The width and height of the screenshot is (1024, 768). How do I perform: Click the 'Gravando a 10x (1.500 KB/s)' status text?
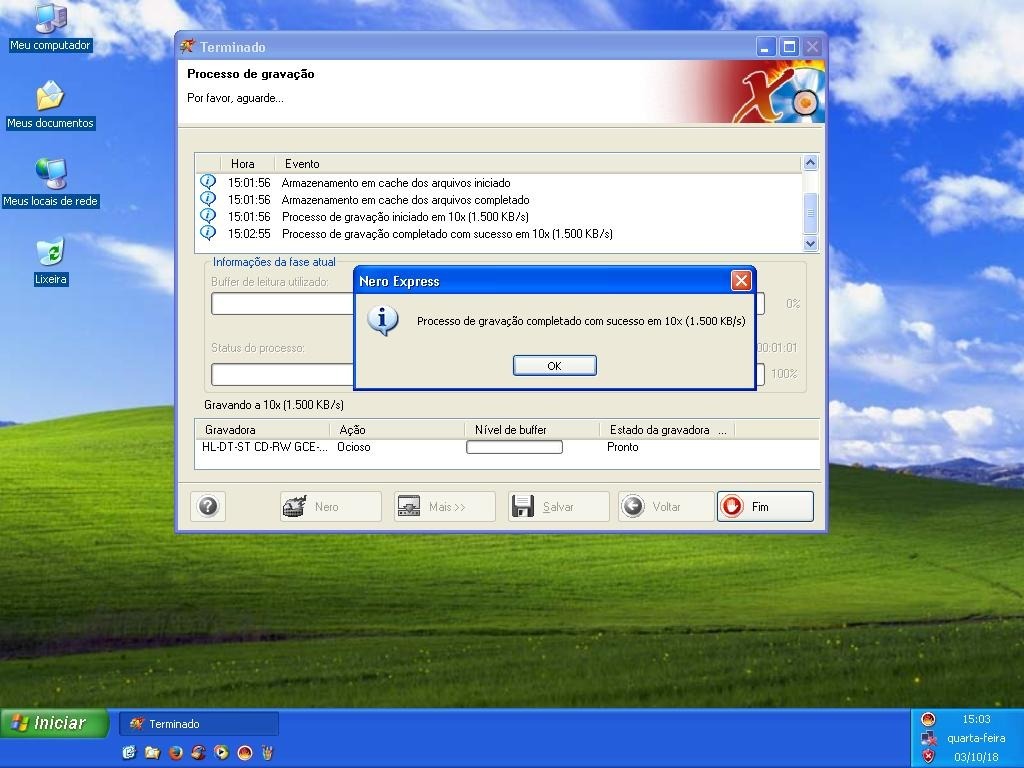[274, 405]
